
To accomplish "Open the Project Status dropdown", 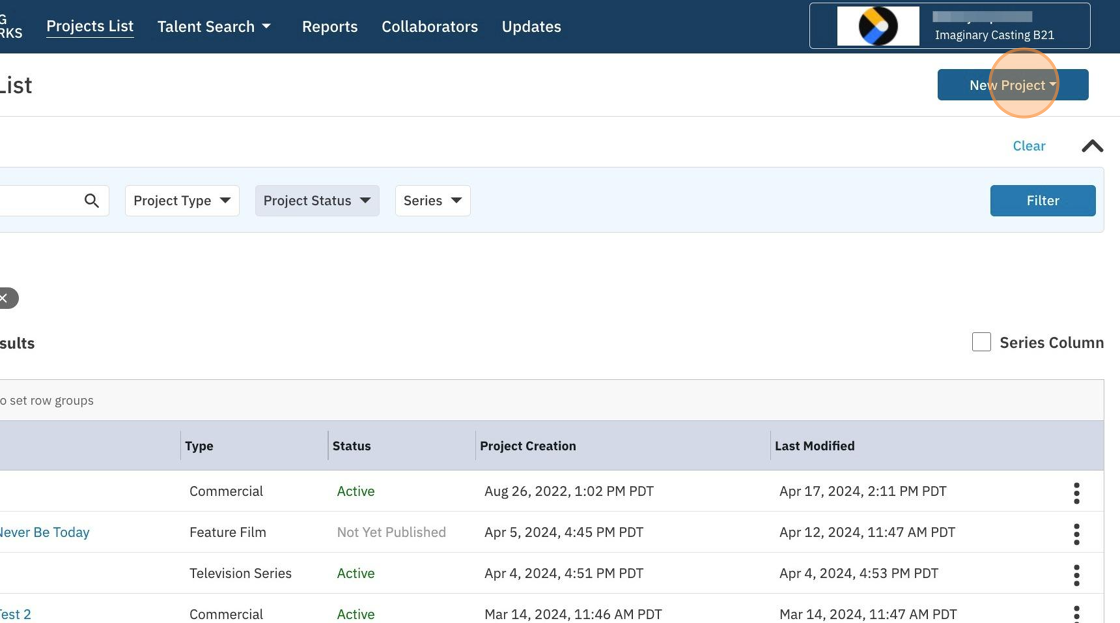I will tap(316, 201).
